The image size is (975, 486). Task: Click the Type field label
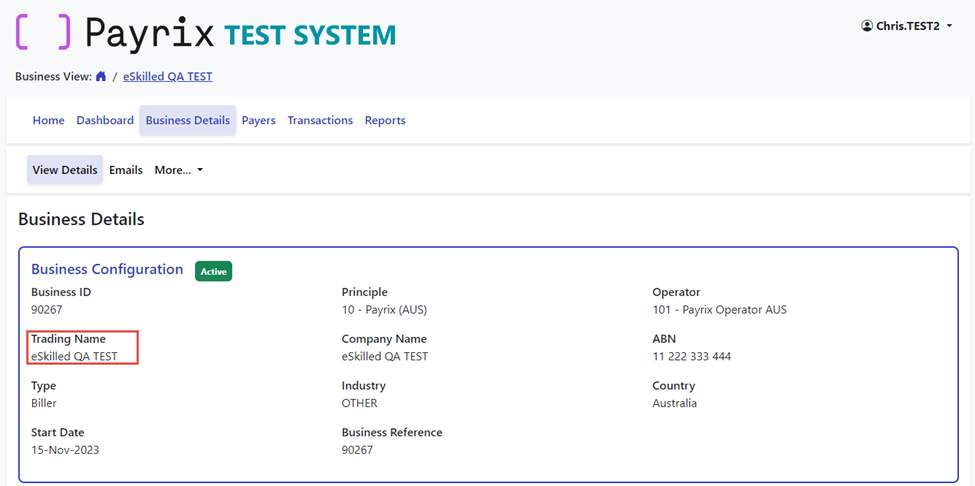point(44,386)
